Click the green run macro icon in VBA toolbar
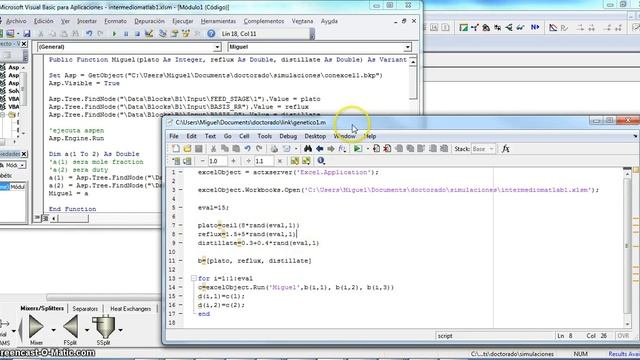Image resolution: width=640 pixels, height=360 pixels. point(114,33)
